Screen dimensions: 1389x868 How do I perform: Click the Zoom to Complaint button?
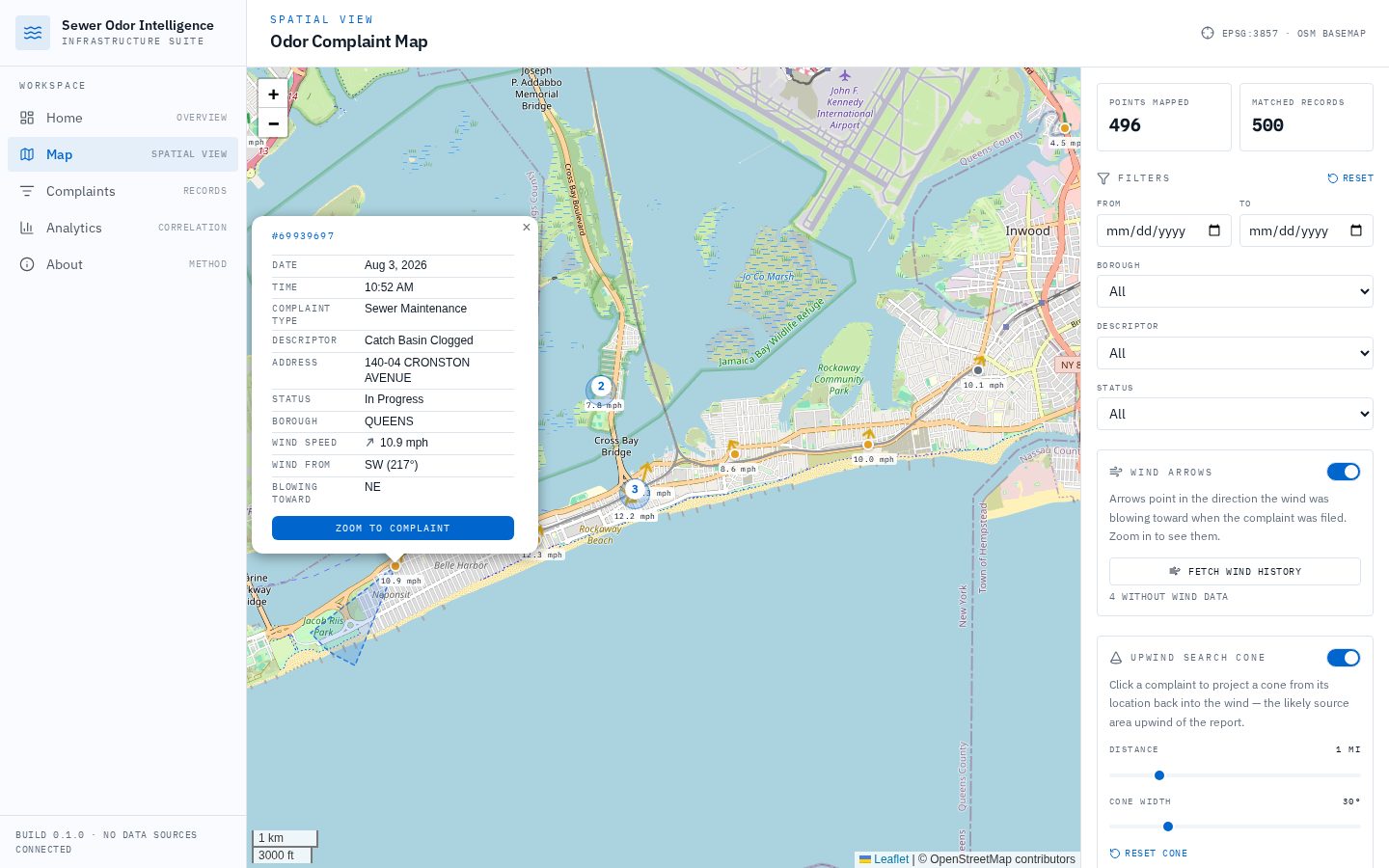393,529
